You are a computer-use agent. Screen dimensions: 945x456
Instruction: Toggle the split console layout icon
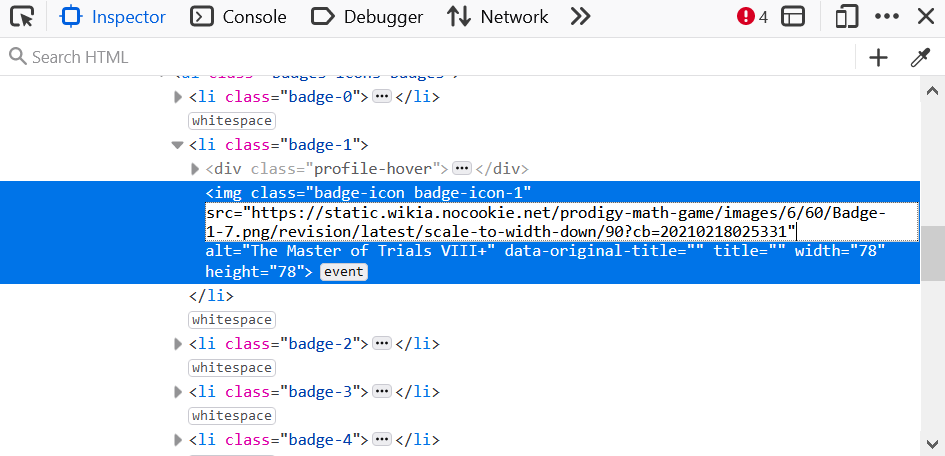793,17
